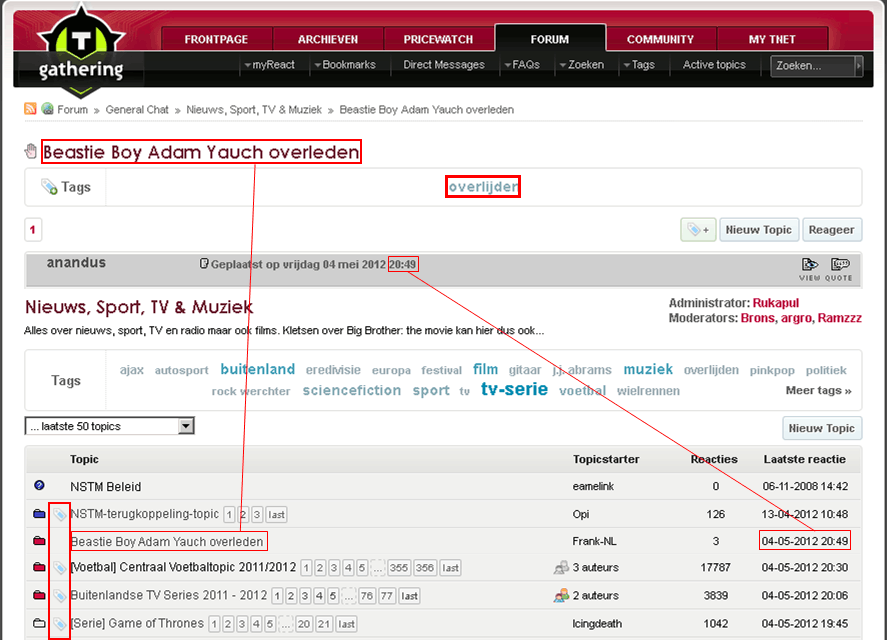Click tag icon of Centraal Voetbaltopic row
This screenshot has width=887, height=641.
[59, 567]
